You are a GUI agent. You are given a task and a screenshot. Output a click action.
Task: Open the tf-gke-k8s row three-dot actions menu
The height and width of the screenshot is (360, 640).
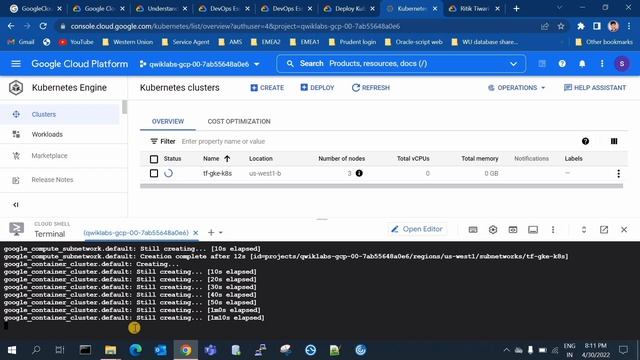(x=618, y=173)
